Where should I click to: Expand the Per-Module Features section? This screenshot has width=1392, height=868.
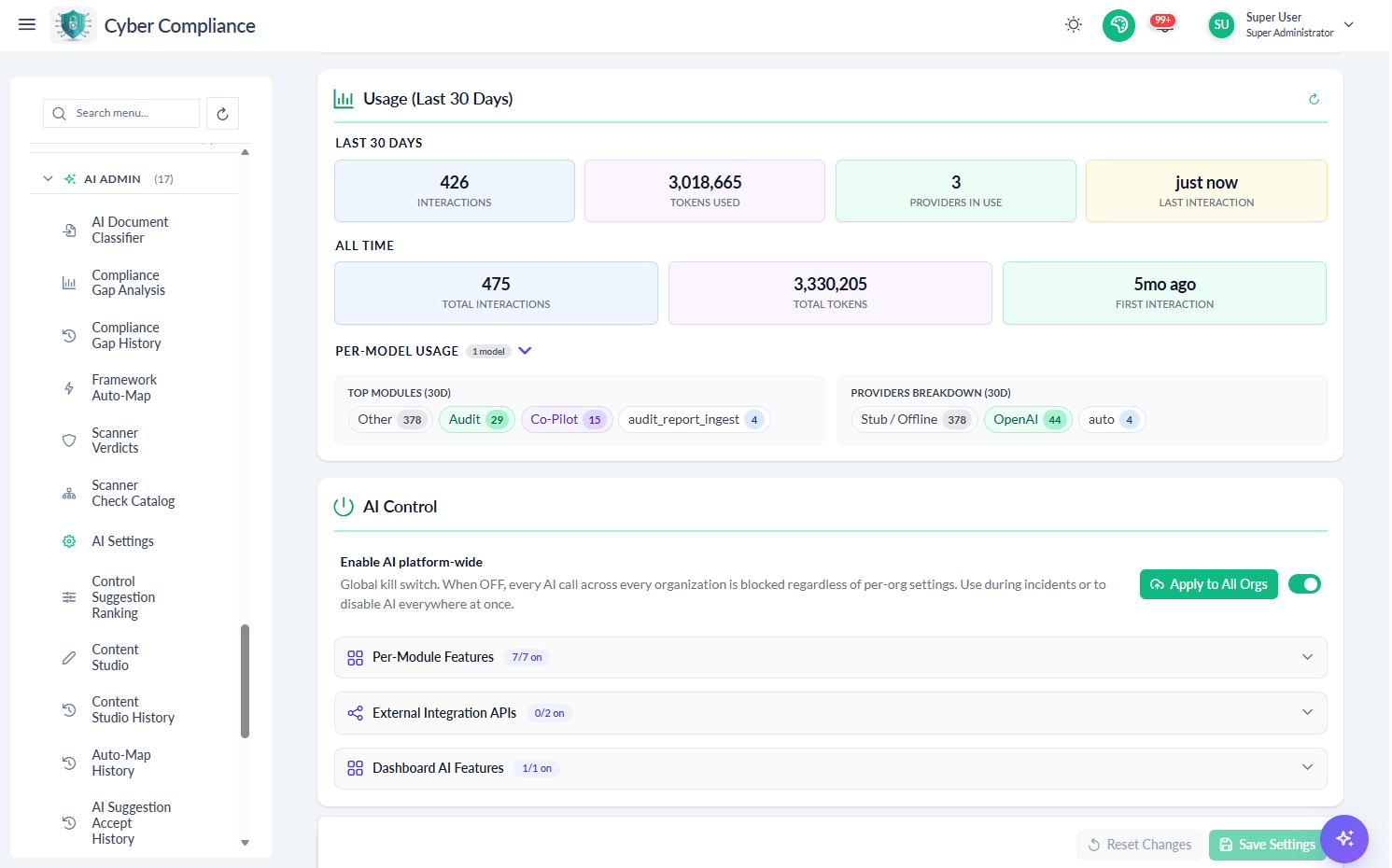pos(830,658)
